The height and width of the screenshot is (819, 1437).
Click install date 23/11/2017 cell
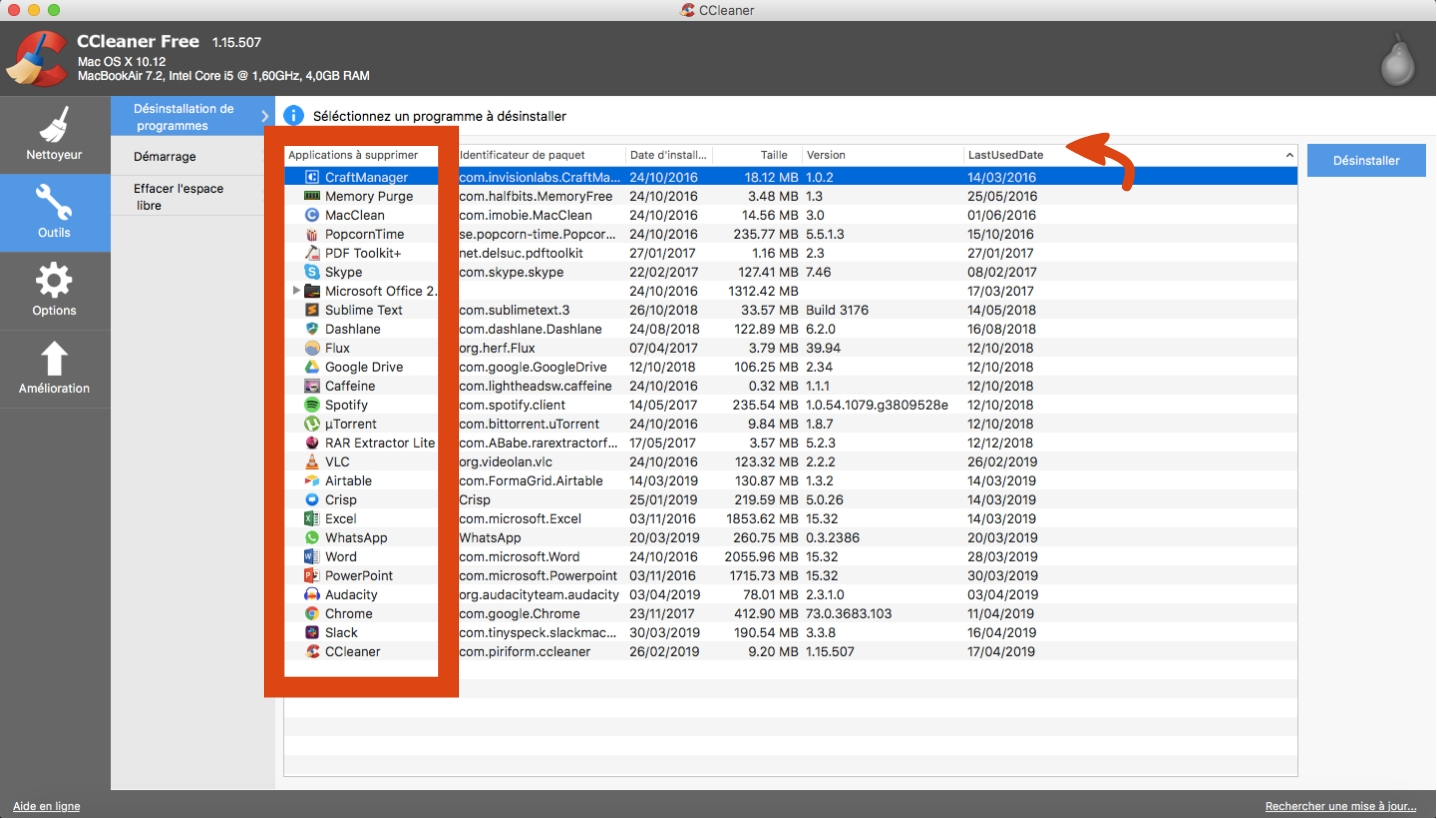pos(664,614)
